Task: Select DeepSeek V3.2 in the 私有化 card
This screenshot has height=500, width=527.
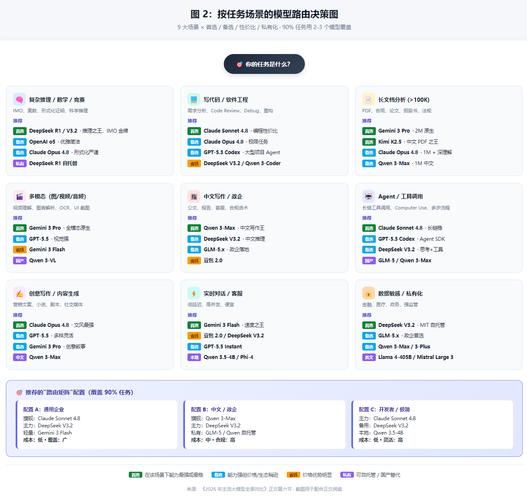Action: [404, 325]
